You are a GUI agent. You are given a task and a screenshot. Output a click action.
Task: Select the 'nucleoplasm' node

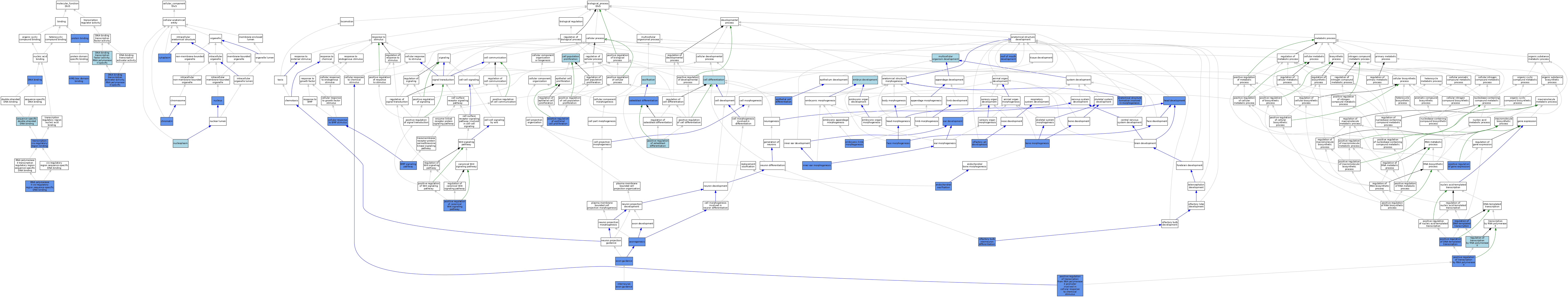click(x=180, y=144)
